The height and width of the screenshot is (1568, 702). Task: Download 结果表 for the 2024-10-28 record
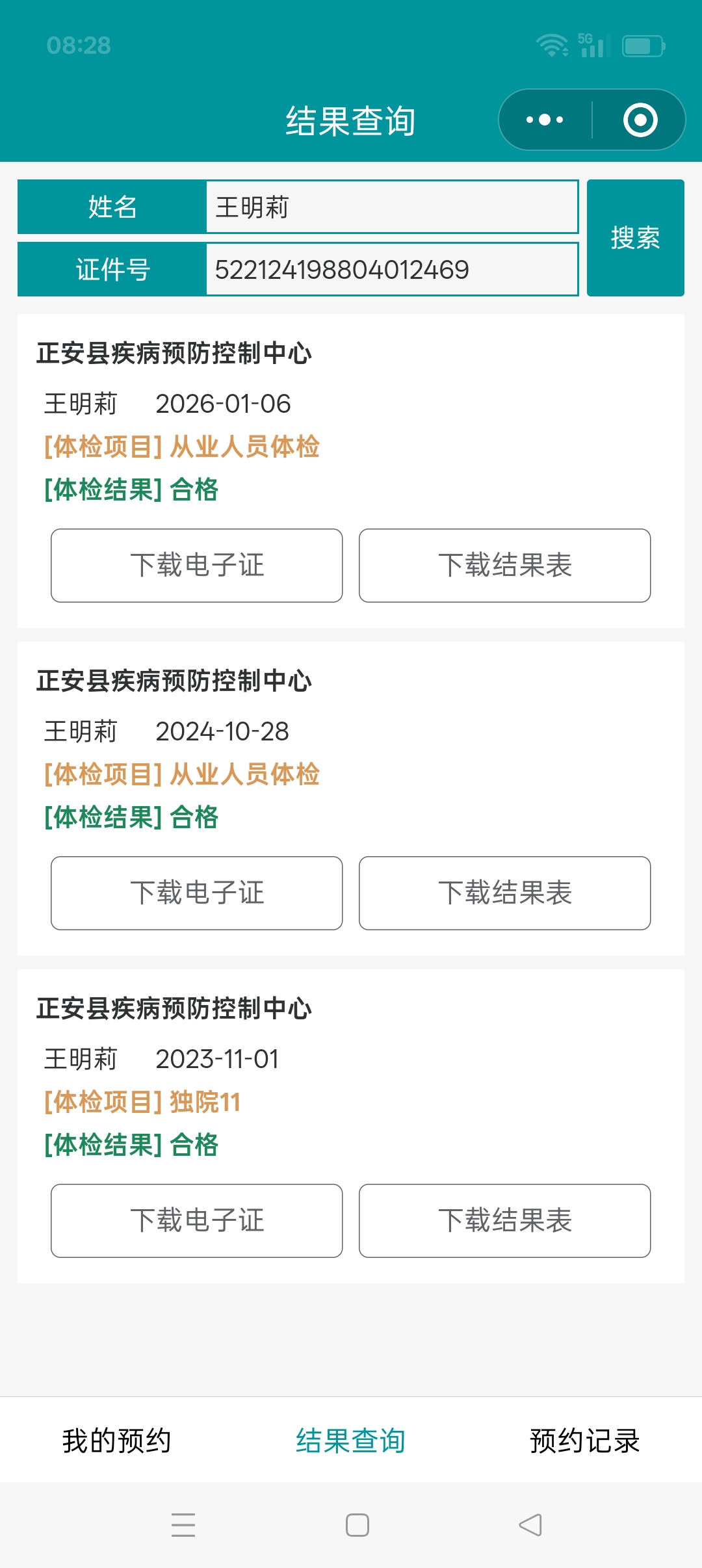pos(504,893)
